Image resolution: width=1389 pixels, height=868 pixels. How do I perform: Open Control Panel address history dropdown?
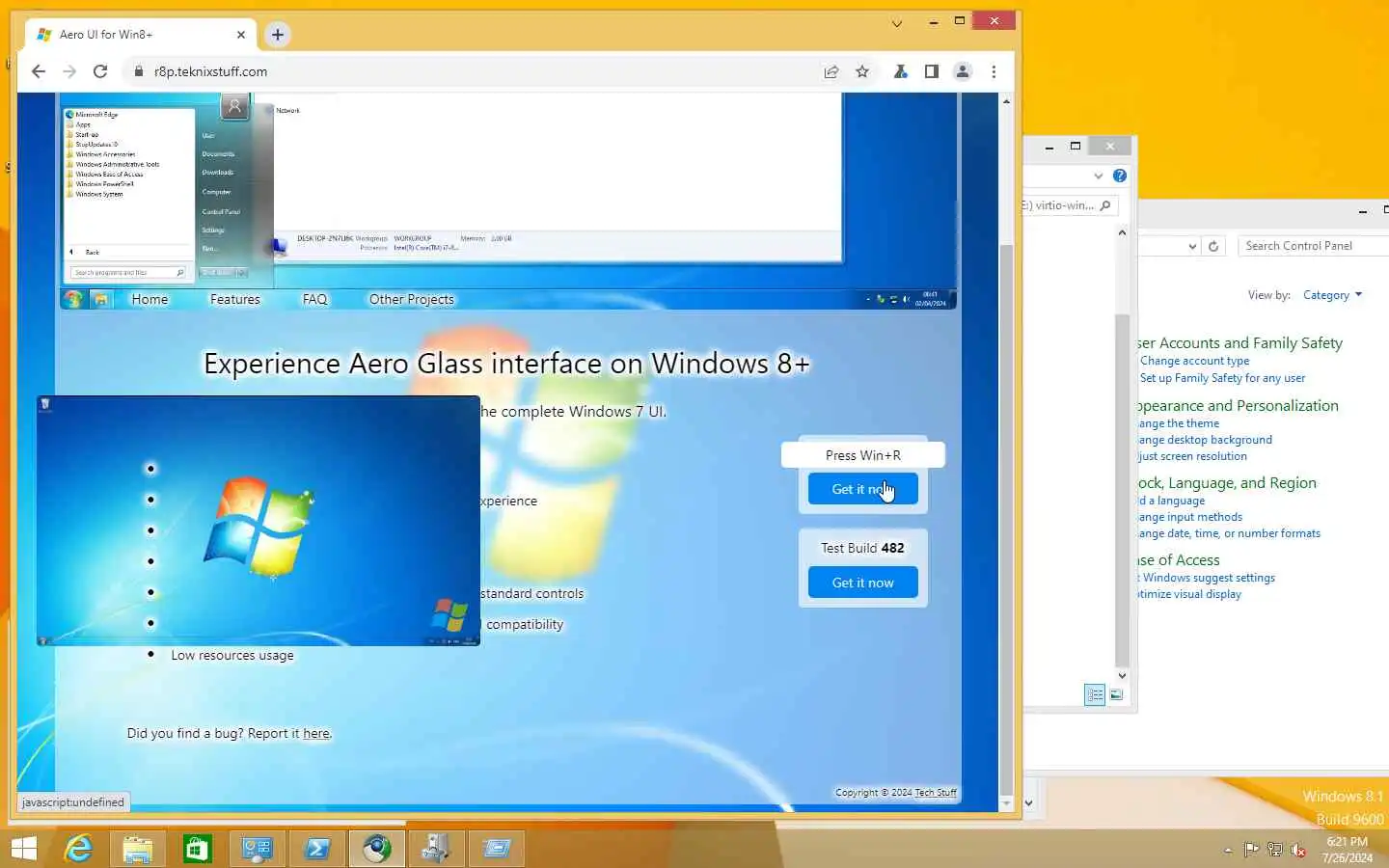(1192, 246)
